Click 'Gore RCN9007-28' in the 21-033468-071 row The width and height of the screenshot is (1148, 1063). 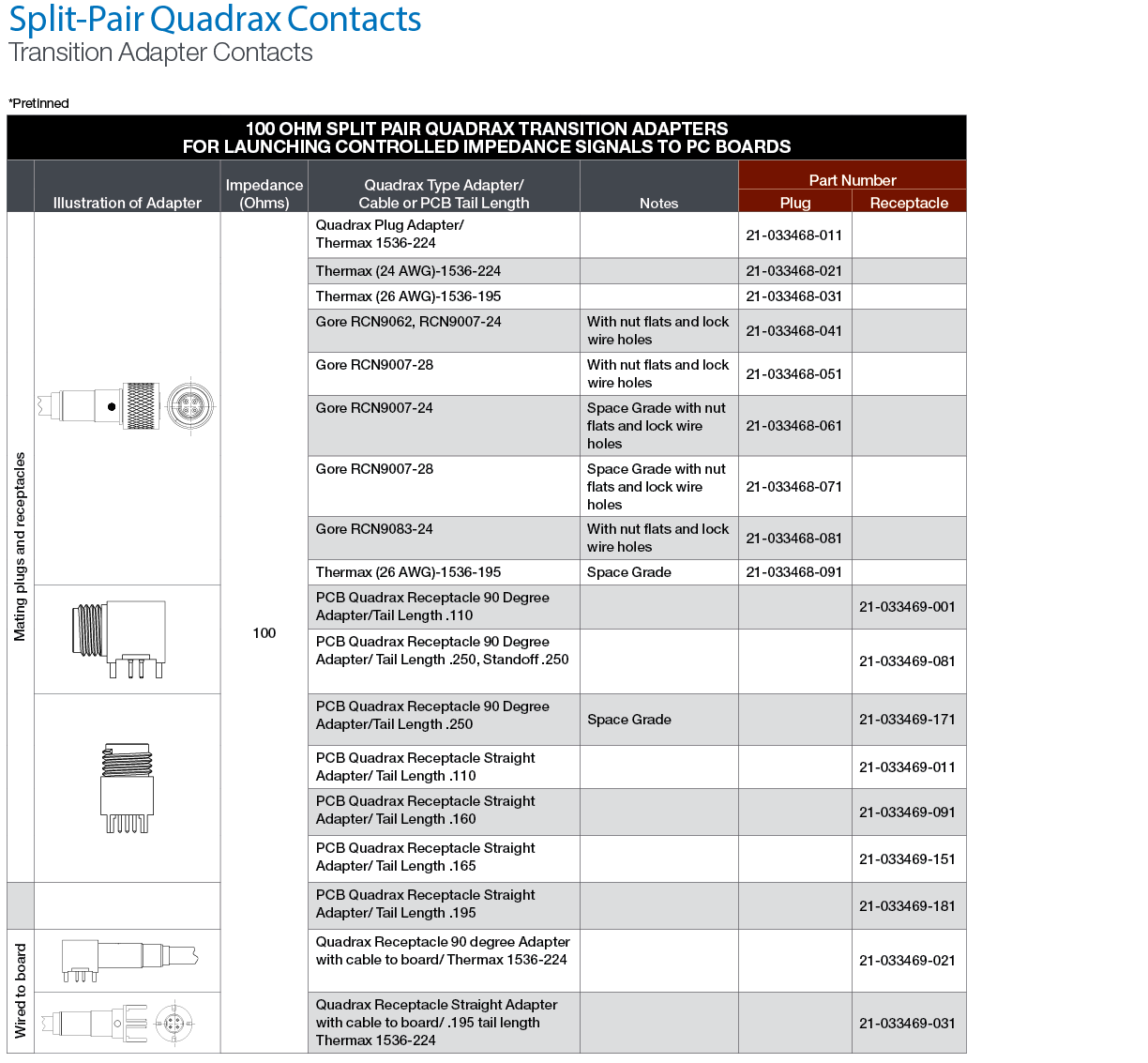tap(374, 469)
